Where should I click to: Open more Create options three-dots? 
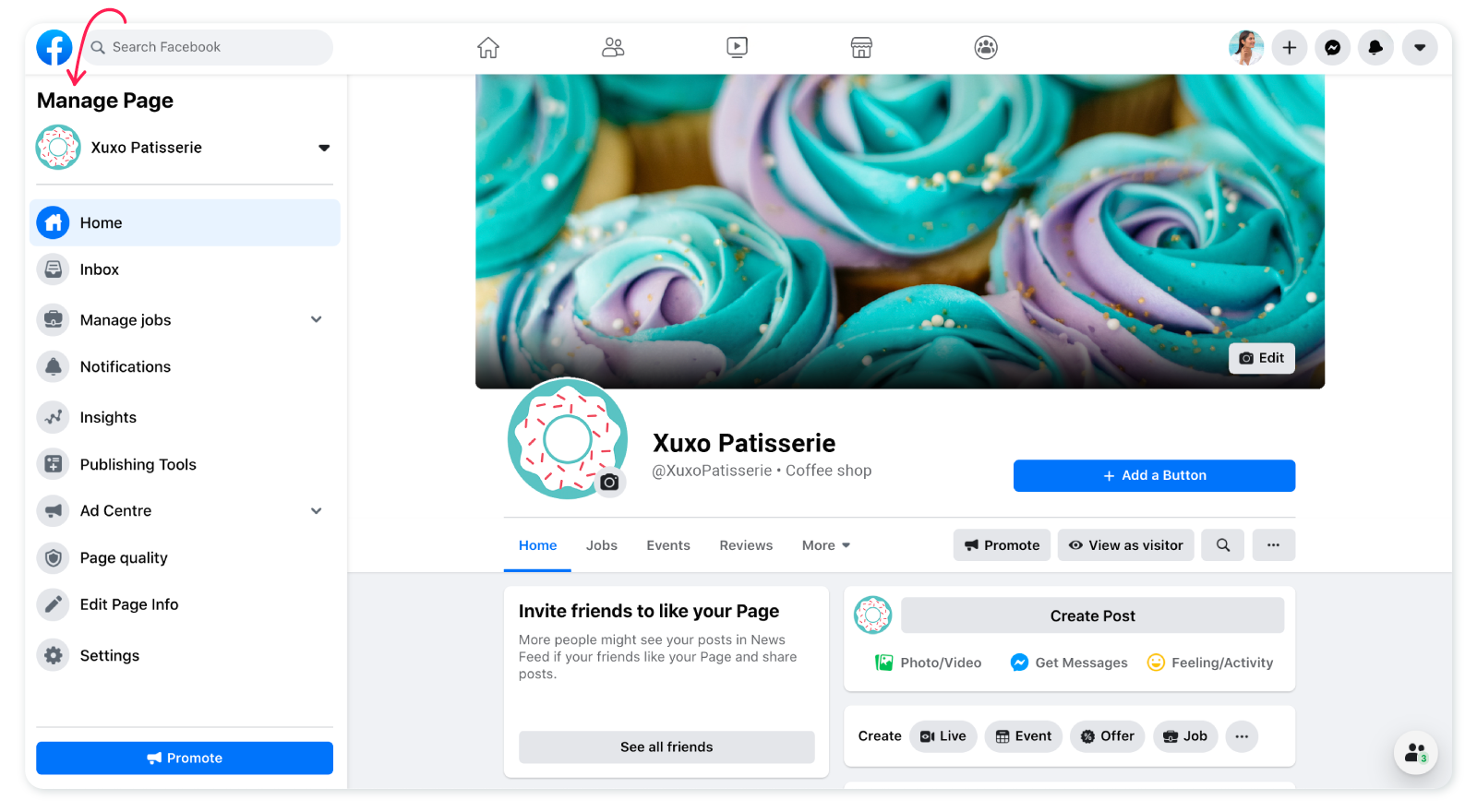click(x=1242, y=736)
